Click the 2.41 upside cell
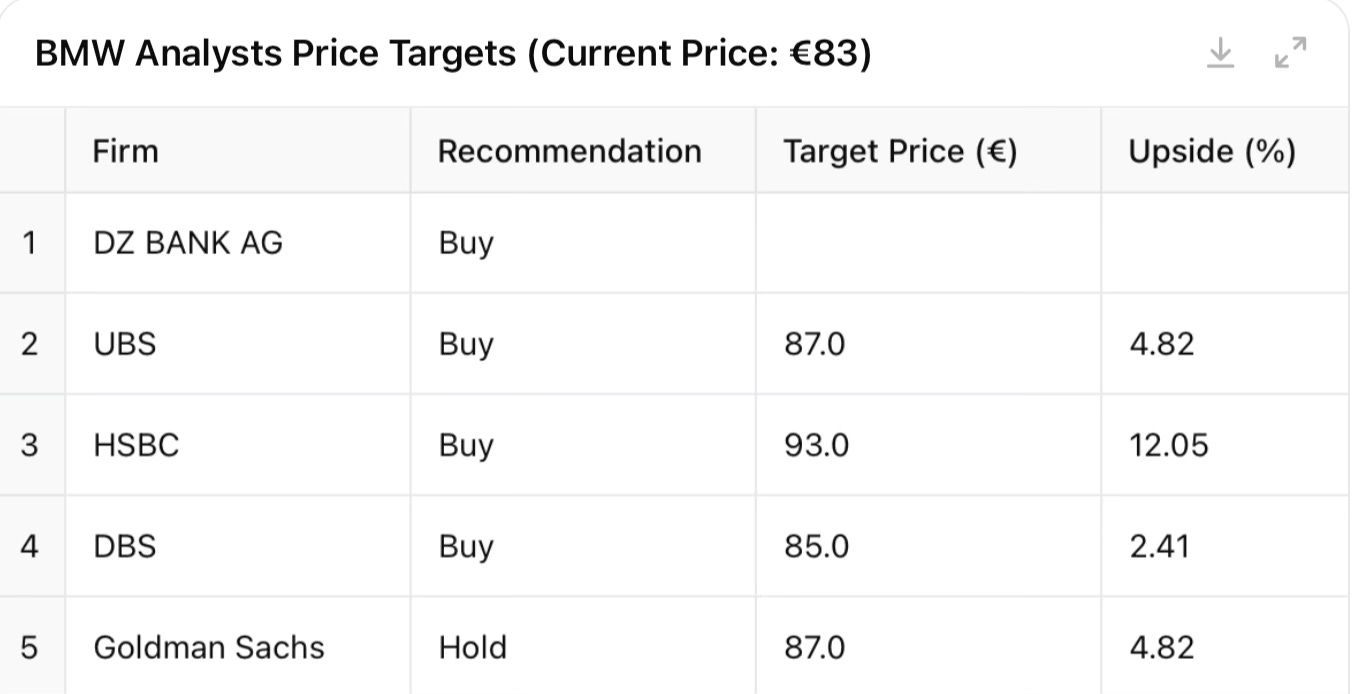Screen dimensions: 1356x694 point(1160,546)
